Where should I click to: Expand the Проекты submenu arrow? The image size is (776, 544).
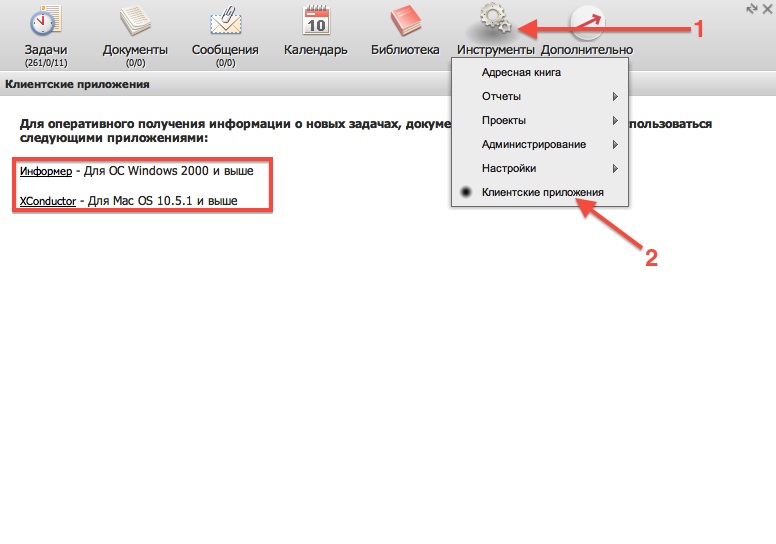(615, 121)
